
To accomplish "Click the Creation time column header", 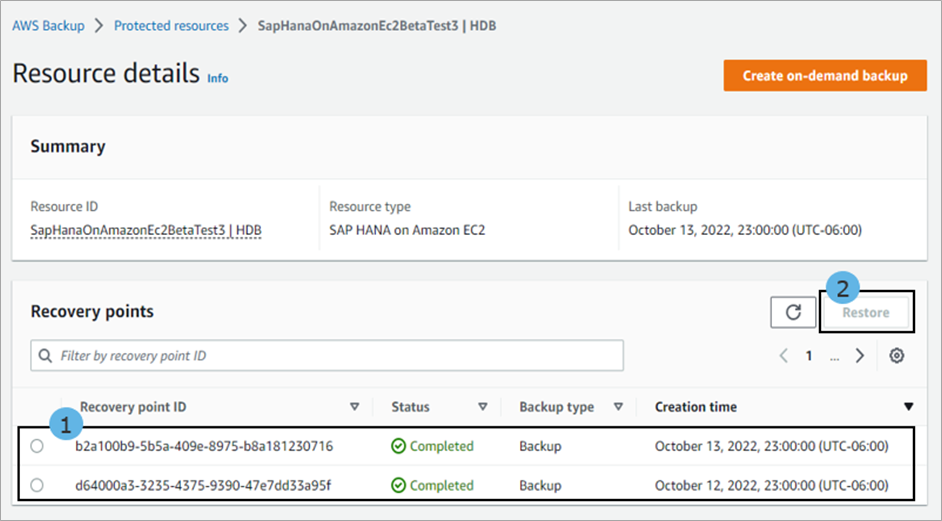I will 696,407.
